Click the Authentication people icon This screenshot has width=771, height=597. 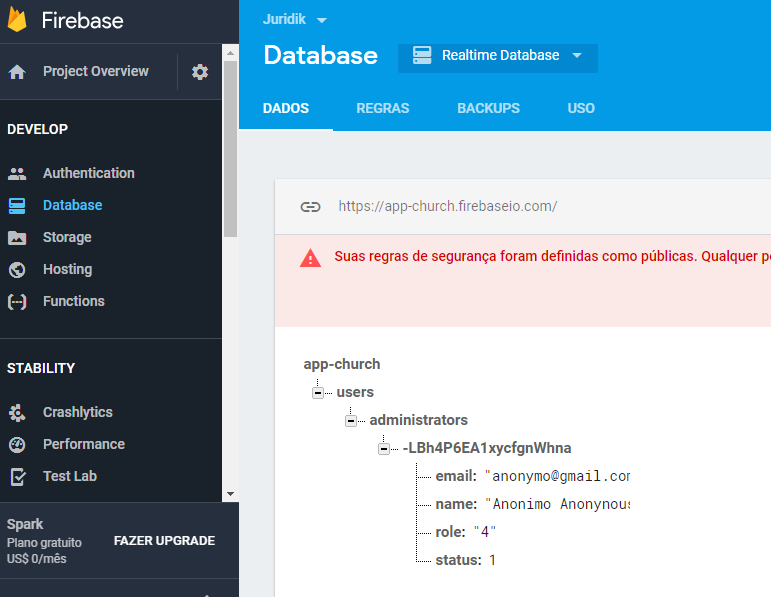click(x=17, y=174)
